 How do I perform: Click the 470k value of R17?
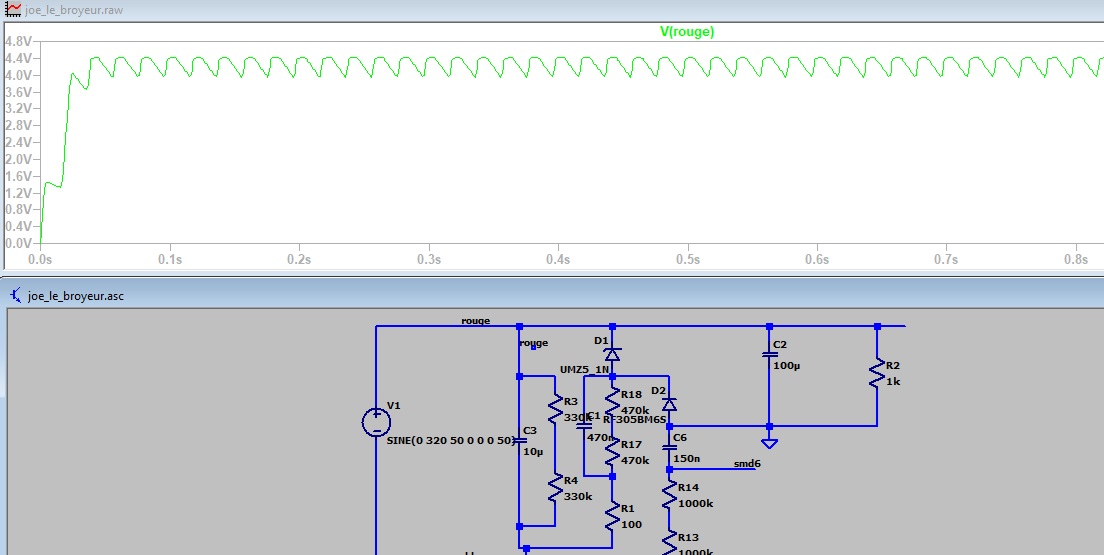[635, 461]
